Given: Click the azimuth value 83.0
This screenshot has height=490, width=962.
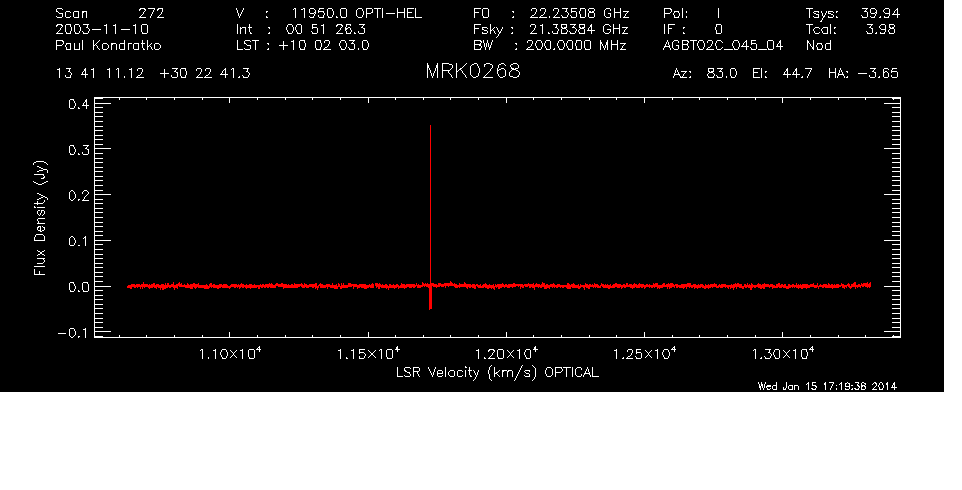Looking at the screenshot, I should point(722,74).
